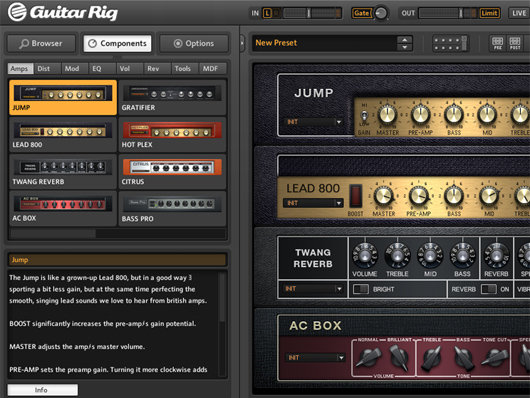Click the rack view dots icon
This screenshot has width=530, height=398.
[450, 44]
